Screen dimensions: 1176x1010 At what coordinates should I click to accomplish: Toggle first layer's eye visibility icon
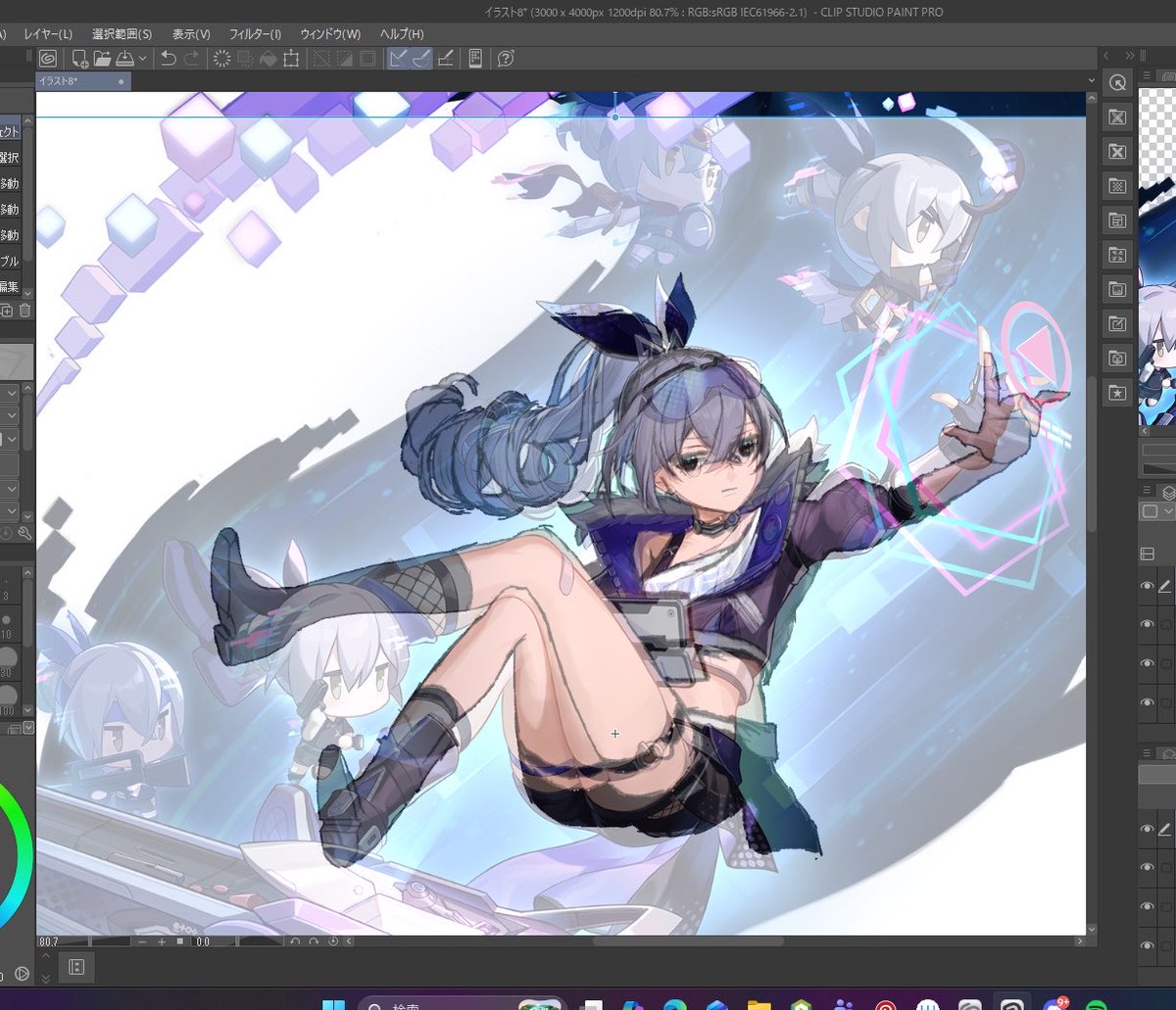pos(1147,586)
